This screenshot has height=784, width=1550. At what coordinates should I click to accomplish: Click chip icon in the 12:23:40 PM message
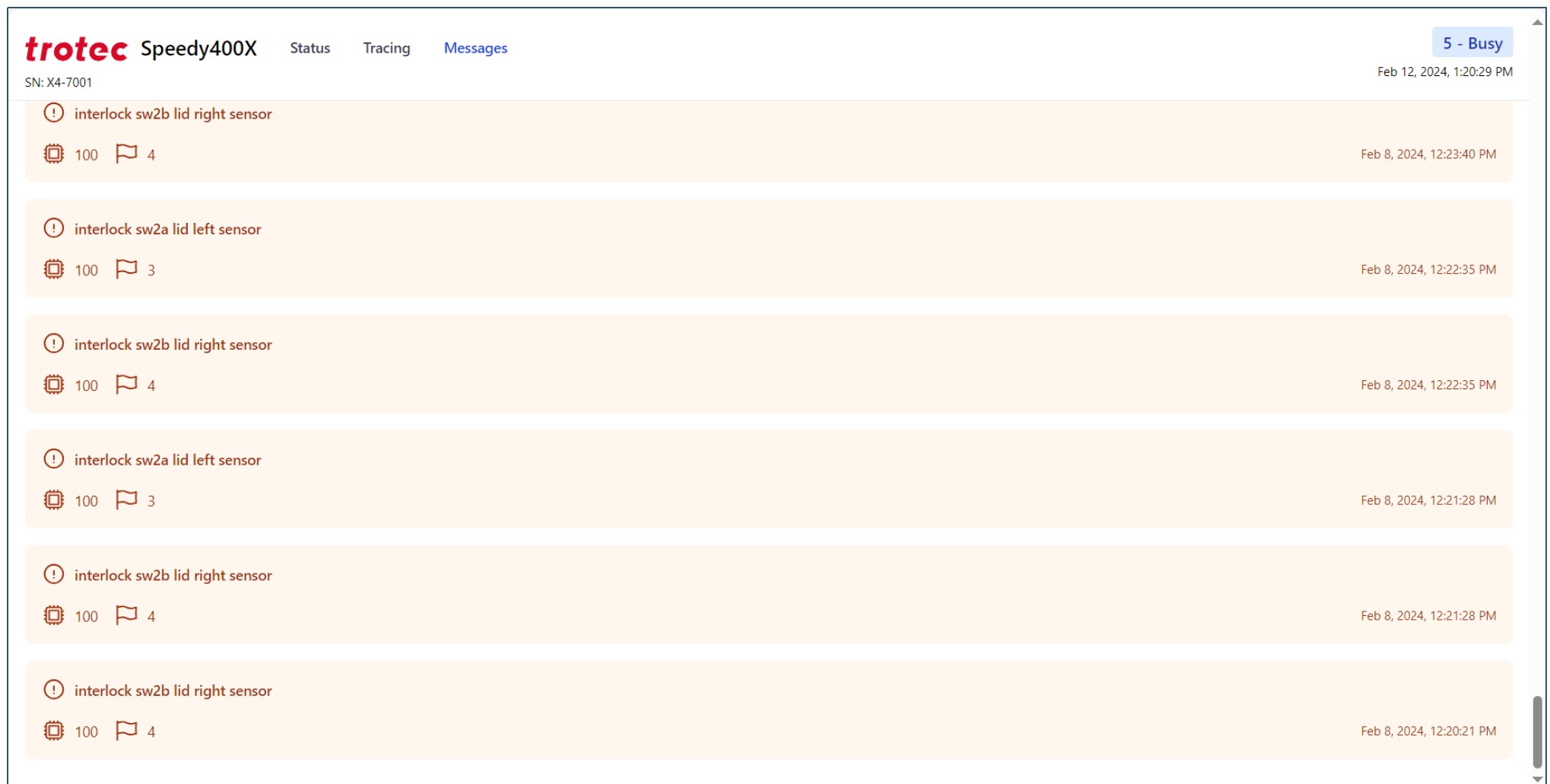[54, 154]
